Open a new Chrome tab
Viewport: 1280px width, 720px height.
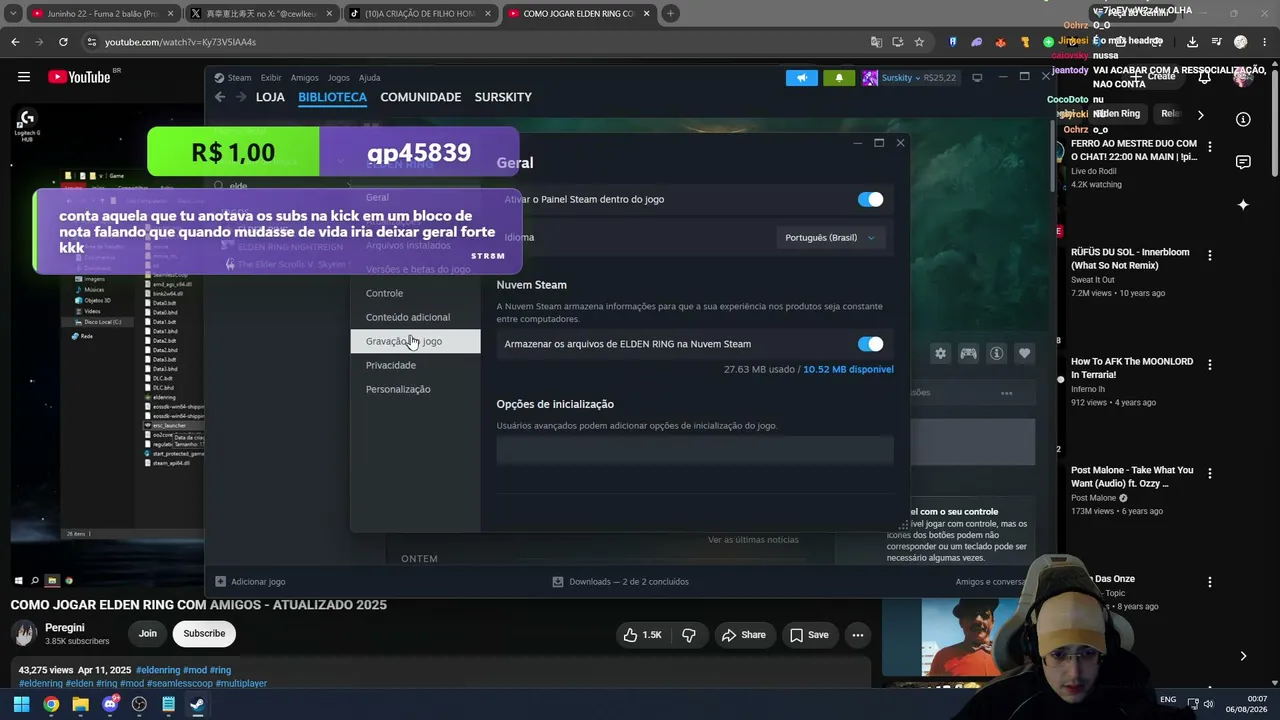(x=670, y=14)
